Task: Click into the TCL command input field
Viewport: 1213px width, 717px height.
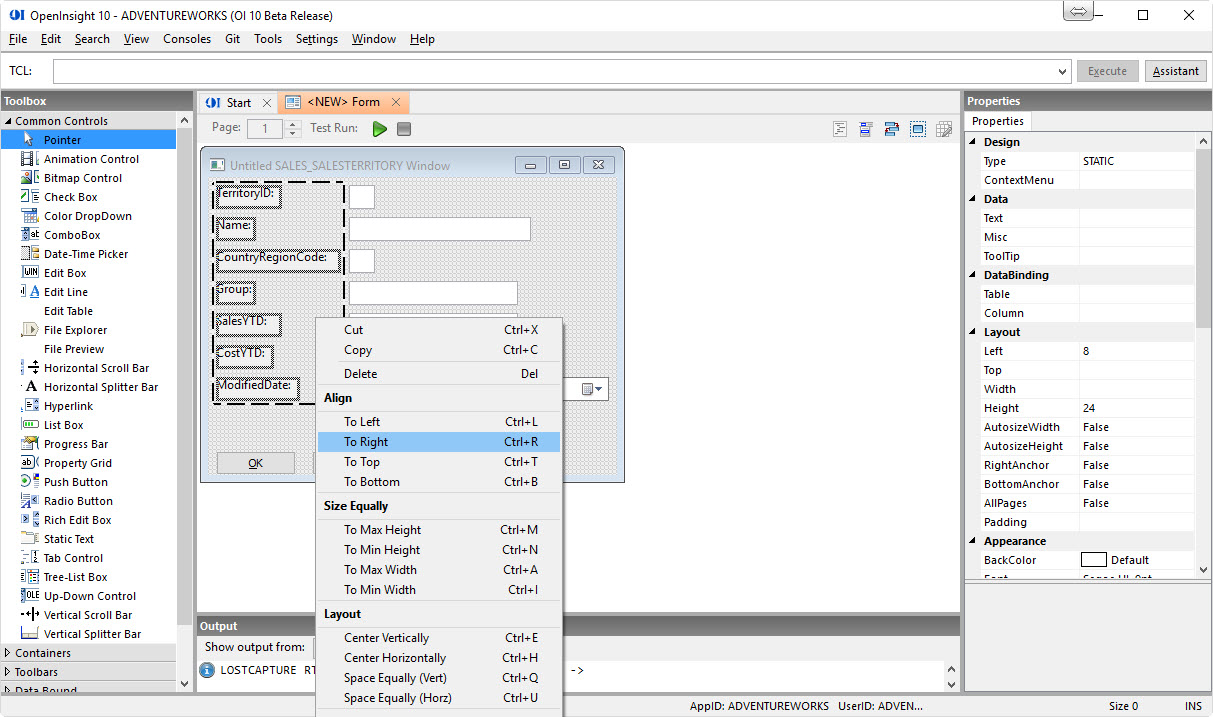Action: (554, 72)
